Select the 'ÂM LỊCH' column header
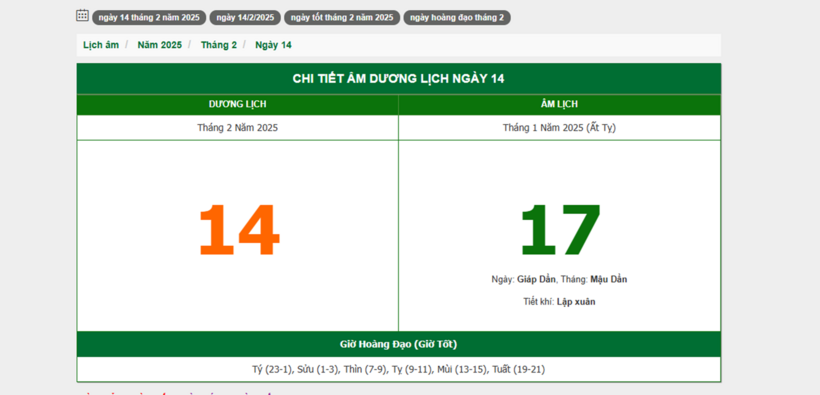The height and width of the screenshot is (395, 820). point(560,105)
